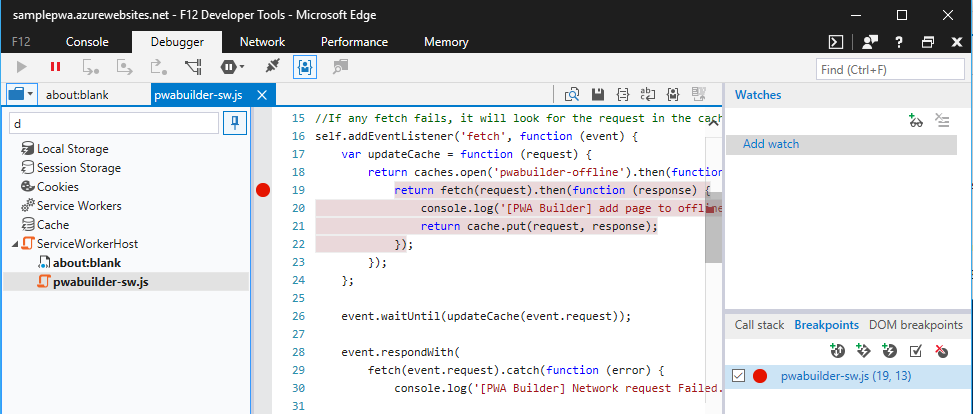Open Service Workers in the resource tree
973x414 pixels.
tap(79, 205)
